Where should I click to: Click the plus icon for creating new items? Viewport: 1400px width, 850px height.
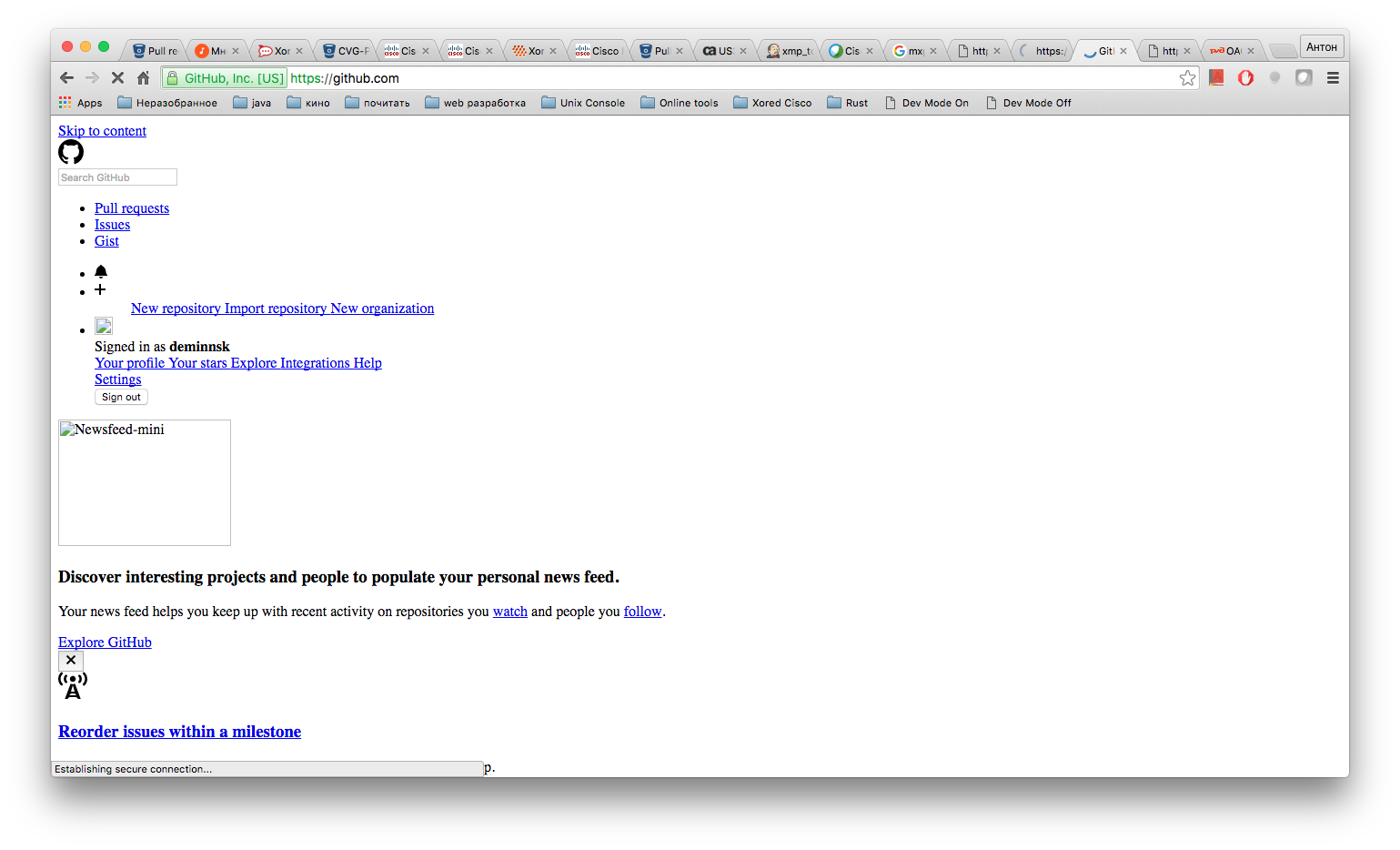100,289
